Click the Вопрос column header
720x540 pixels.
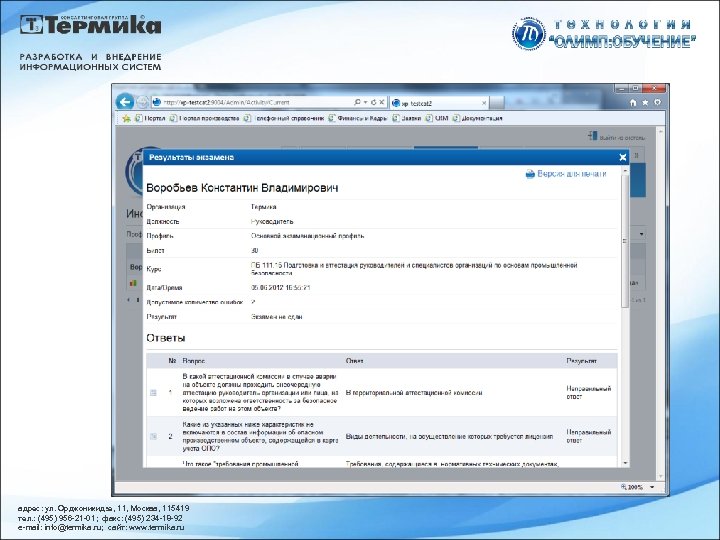pyautogui.click(x=193, y=361)
